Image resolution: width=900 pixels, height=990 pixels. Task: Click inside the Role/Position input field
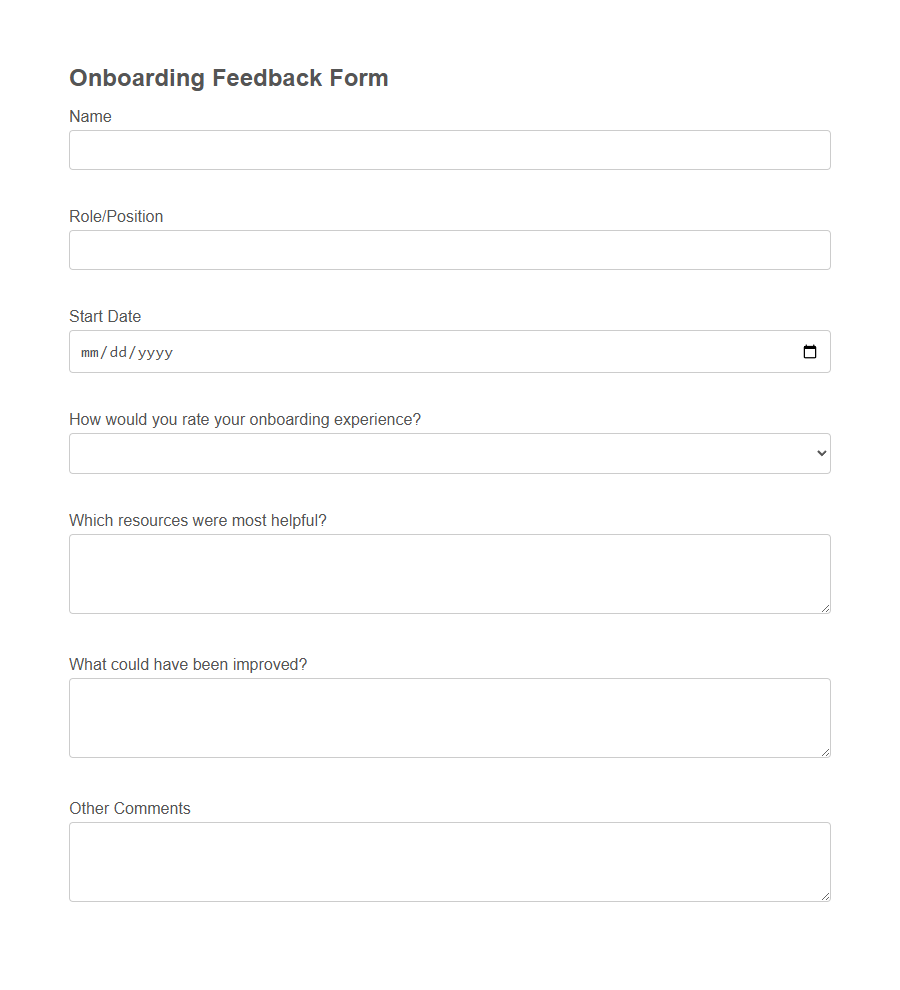click(450, 249)
